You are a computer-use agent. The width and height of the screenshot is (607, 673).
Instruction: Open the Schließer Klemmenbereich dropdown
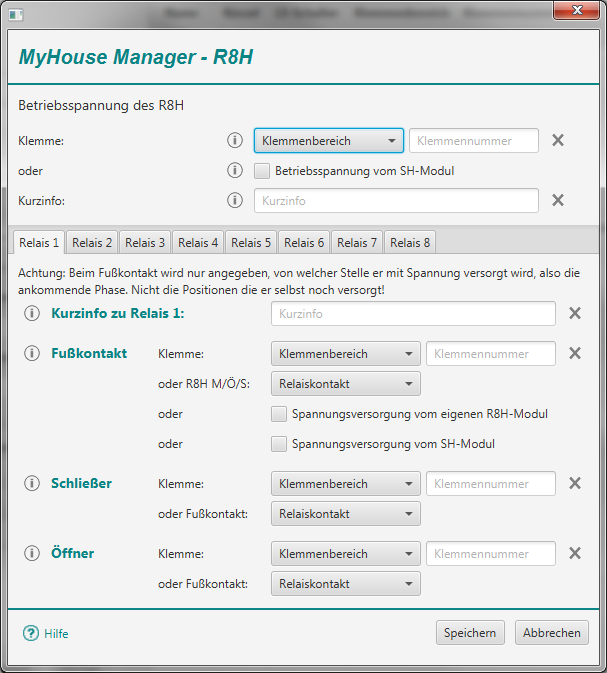(x=345, y=484)
